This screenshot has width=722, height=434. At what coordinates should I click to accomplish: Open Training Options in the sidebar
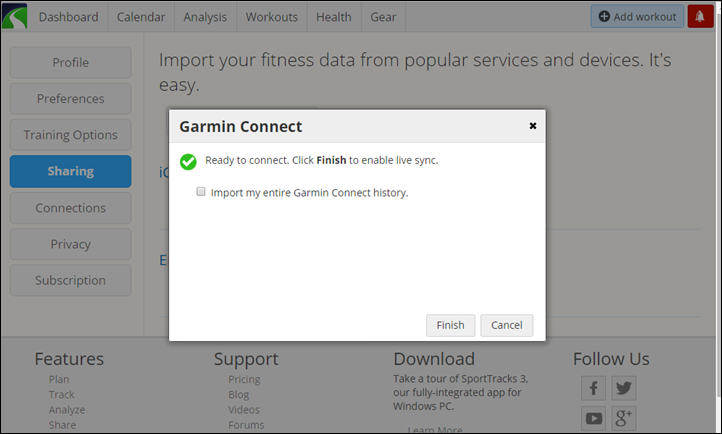70,135
